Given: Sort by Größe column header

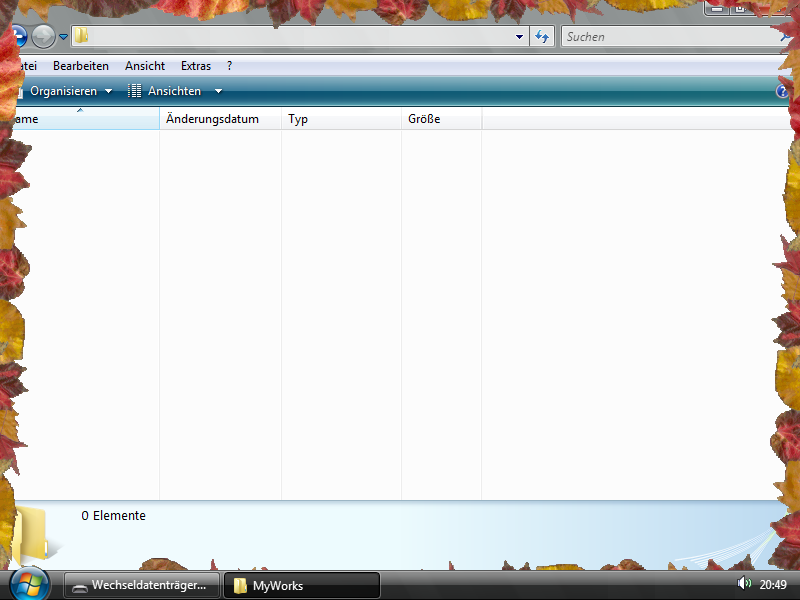Looking at the screenshot, I should click(424, 119).
